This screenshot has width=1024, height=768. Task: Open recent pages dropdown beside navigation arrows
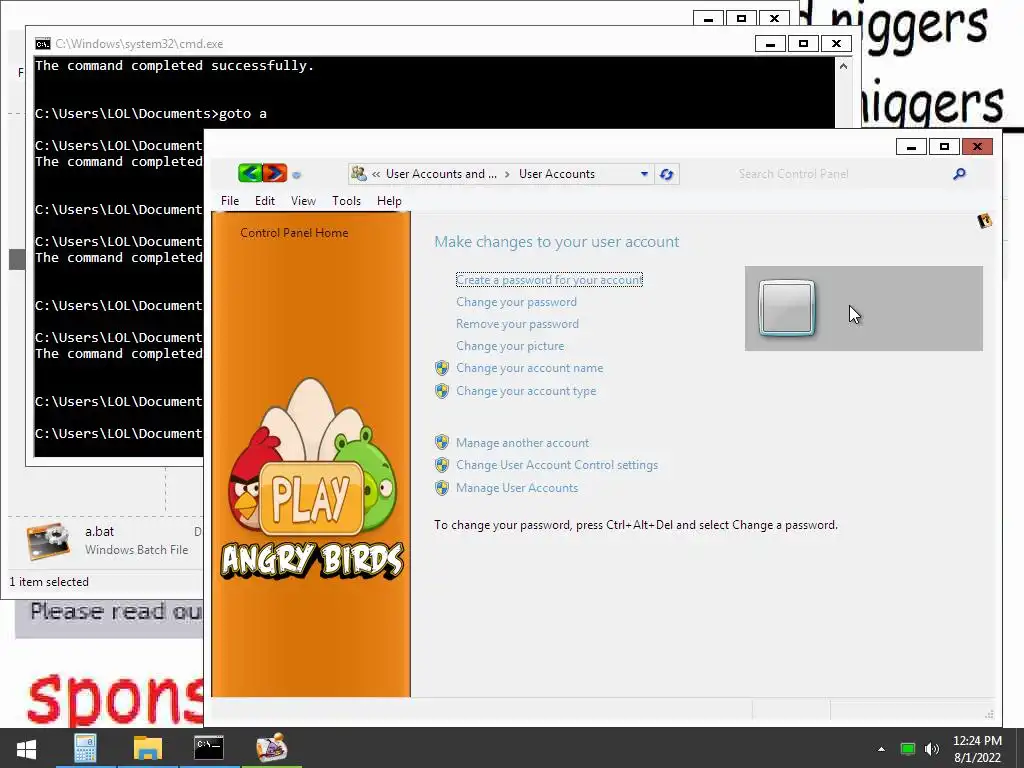click(296, 175)
